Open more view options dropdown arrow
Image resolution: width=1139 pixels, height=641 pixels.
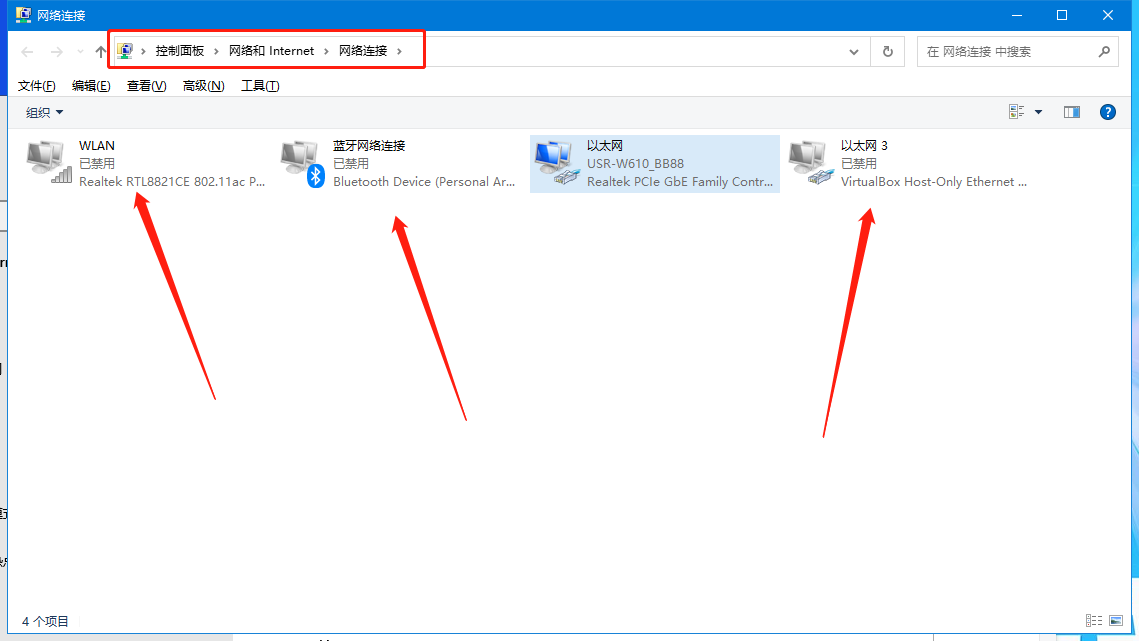point(1038,112)
